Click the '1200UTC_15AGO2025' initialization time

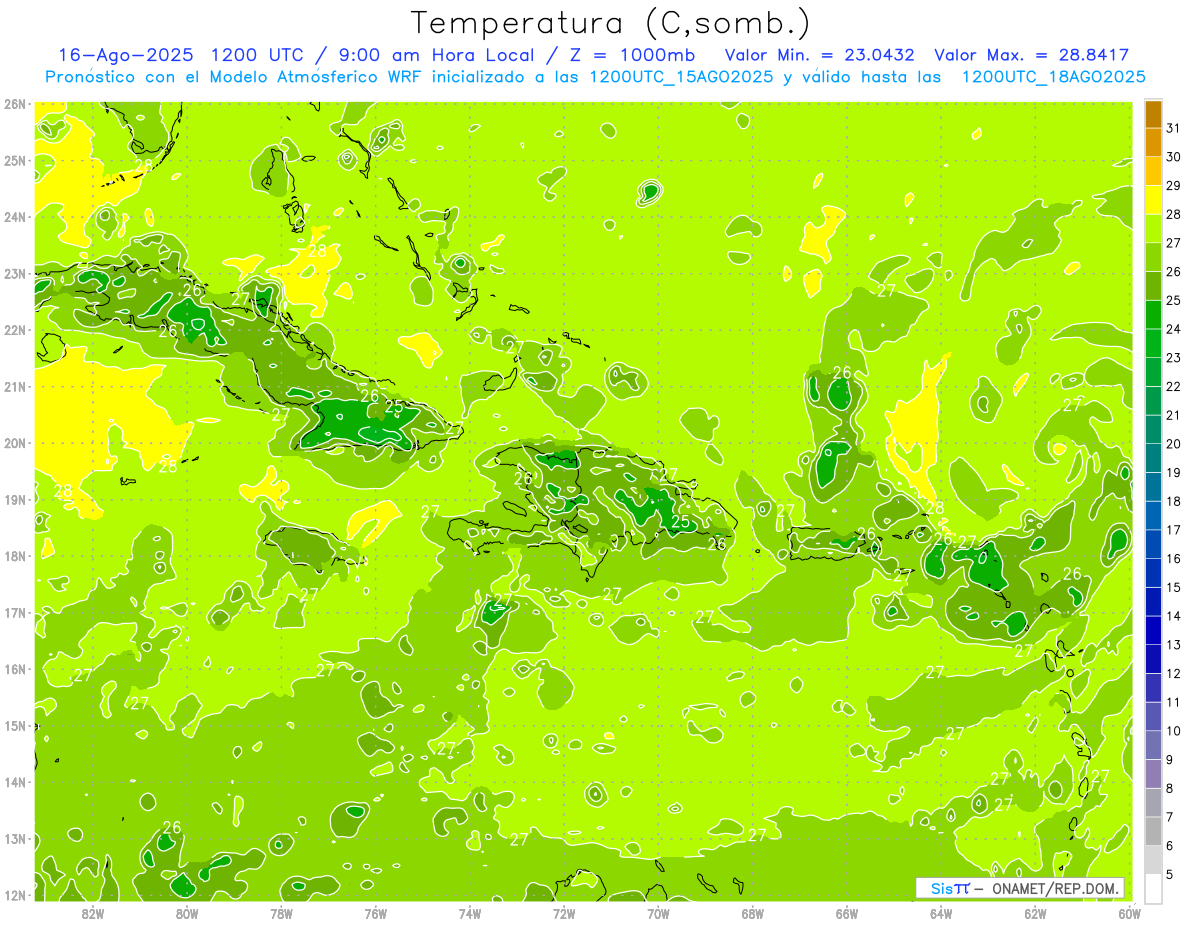[680, 77]
